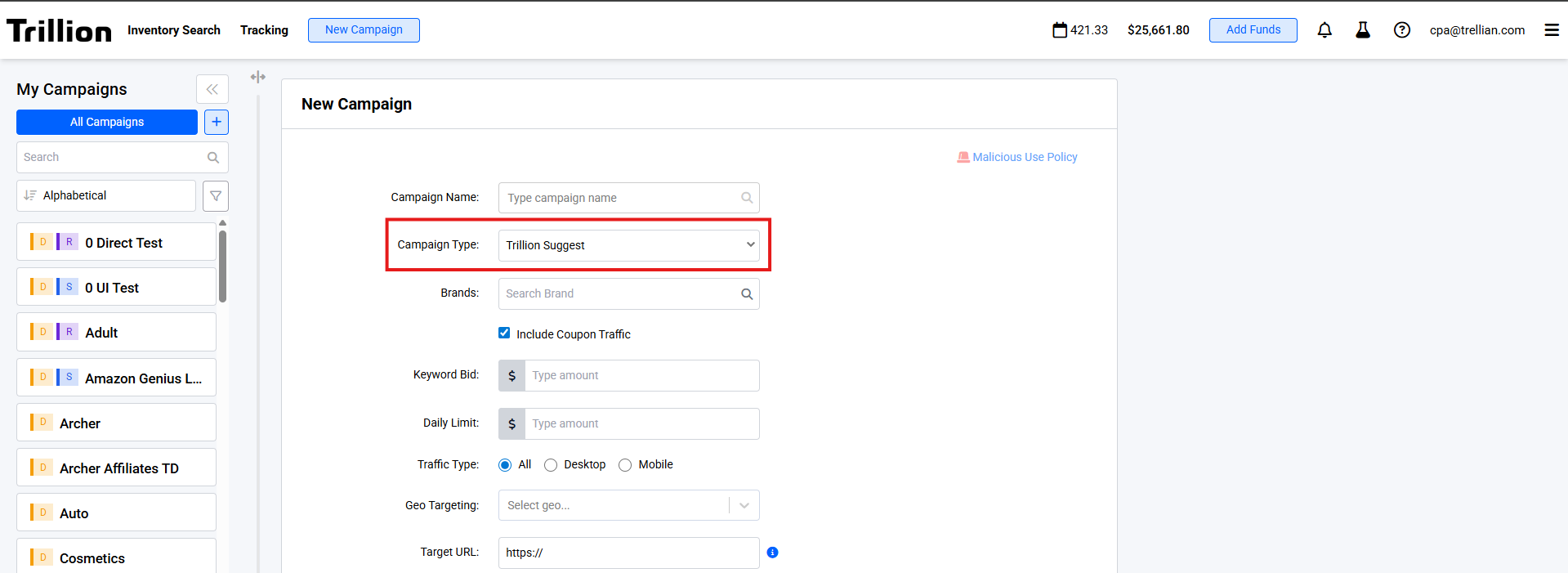Click the Campaign Name input field
This screenshot has width=1568, height=573.
pos(621,198)
